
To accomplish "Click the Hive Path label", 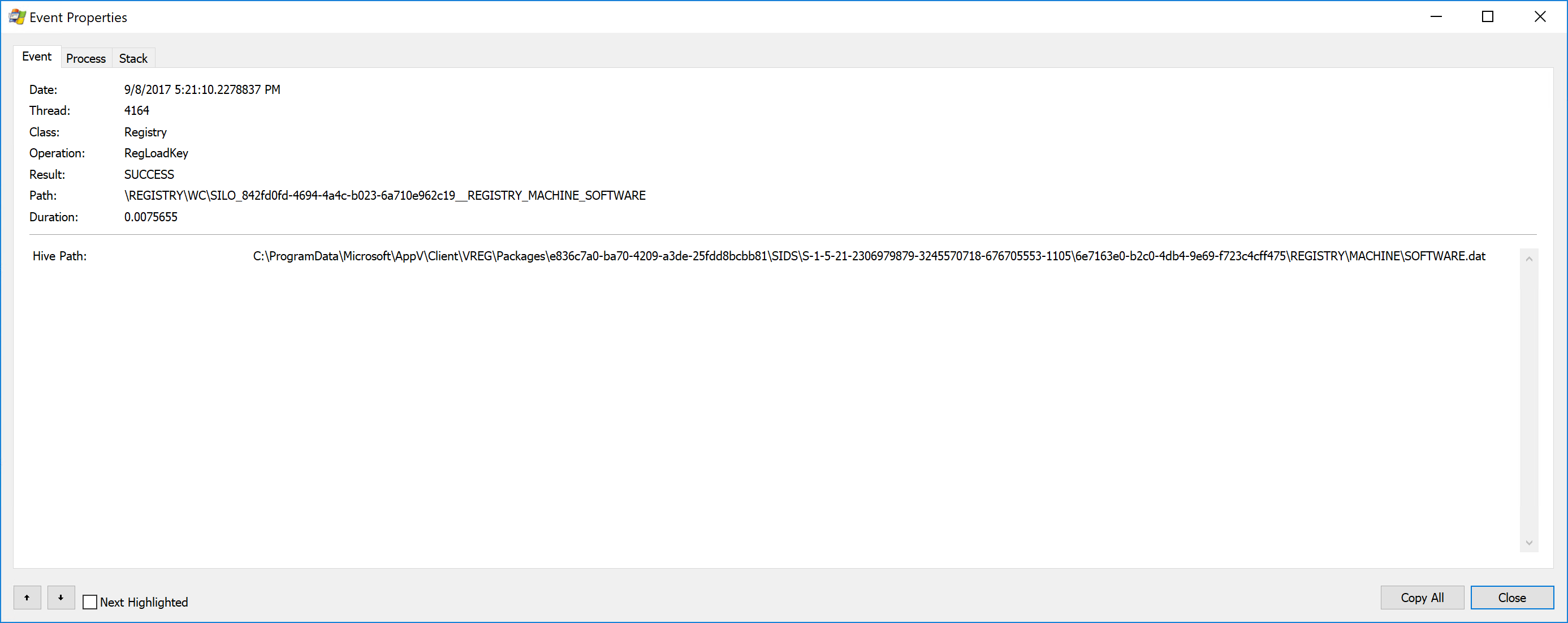I will coord(59,256).
